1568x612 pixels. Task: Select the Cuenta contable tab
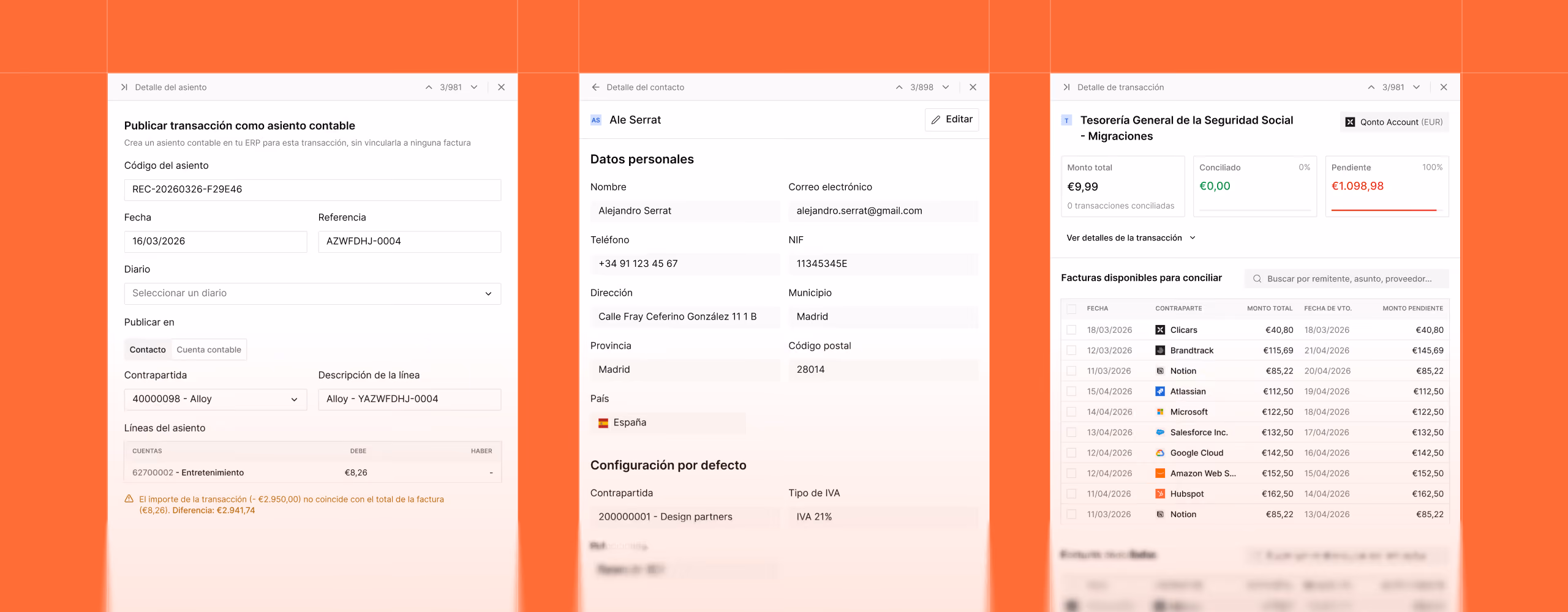coord(209,350)
